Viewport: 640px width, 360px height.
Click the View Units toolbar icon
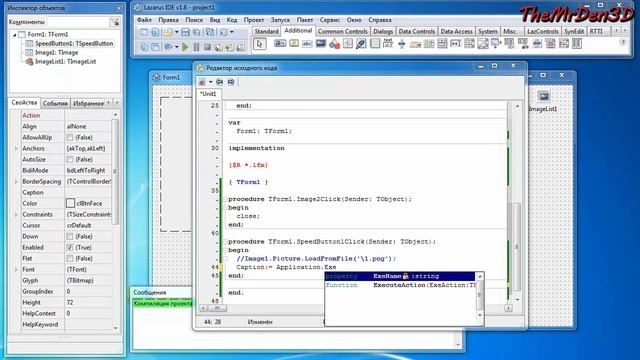tap(144, 47)
